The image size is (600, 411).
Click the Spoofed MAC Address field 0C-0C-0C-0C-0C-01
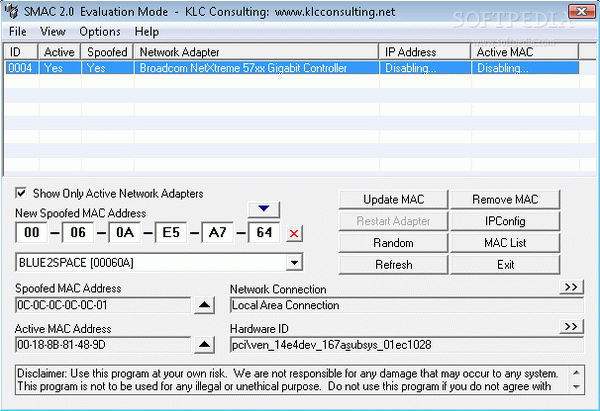(x=103, y=305)
